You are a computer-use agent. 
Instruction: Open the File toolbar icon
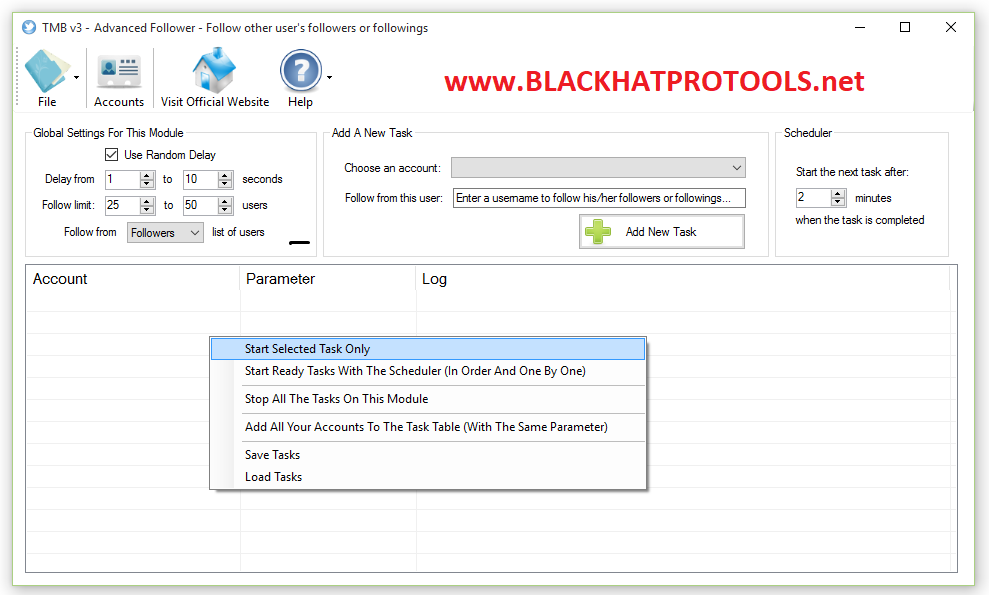tap(46, 72)
